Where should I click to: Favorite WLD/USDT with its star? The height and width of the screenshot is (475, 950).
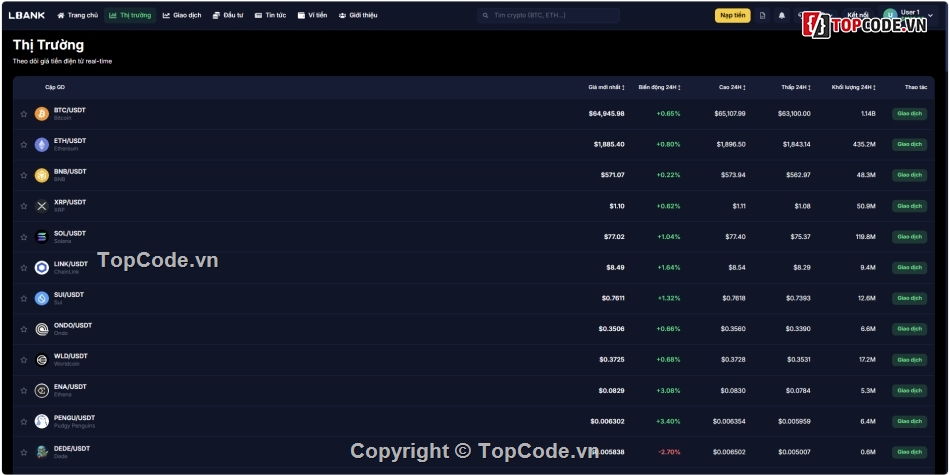24,360
